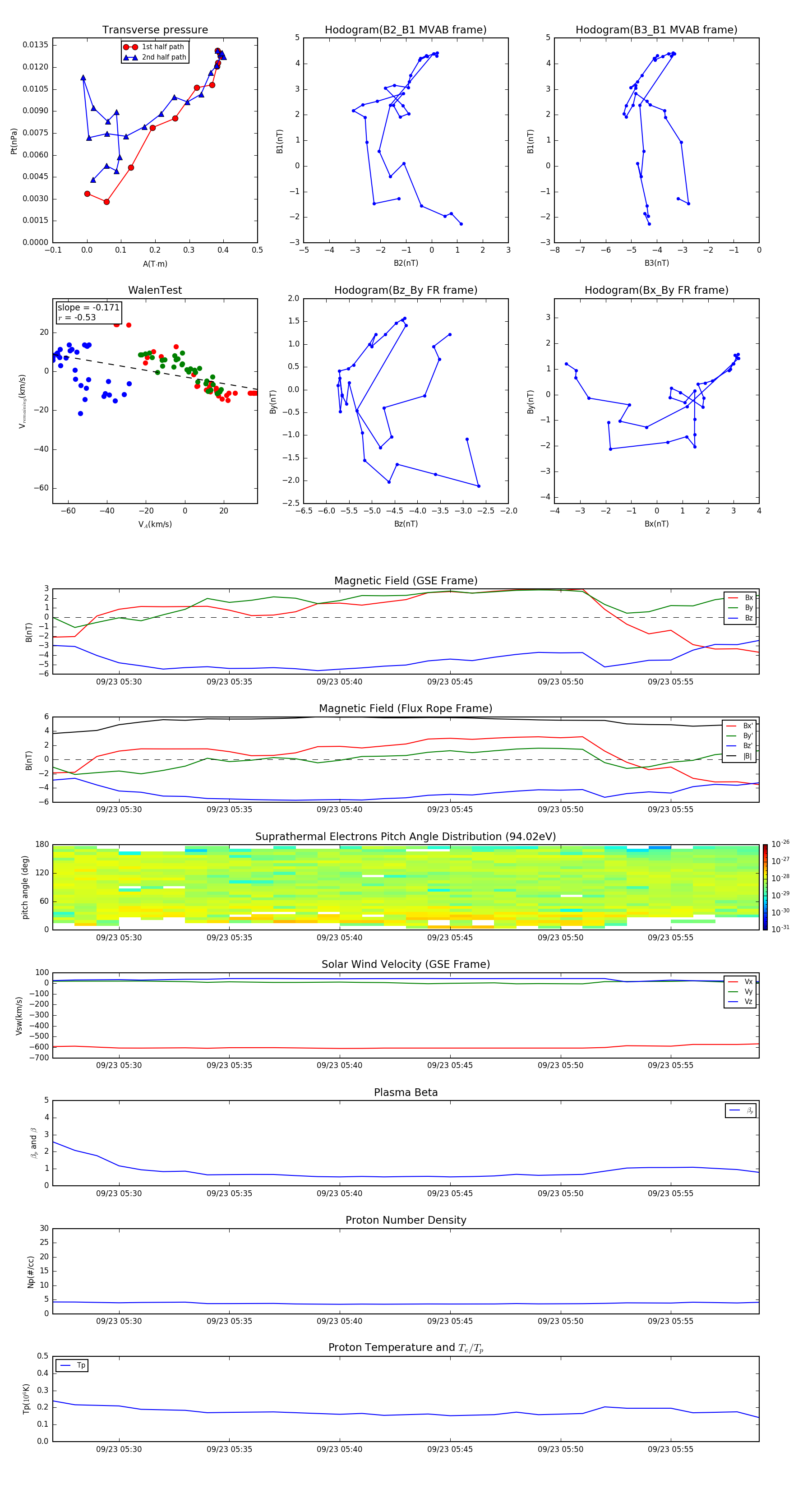This screenshot has height=1489, width=812.
Task: Click the "pitch angle (deg)" axis label
Action: pyautogui.click(x=25, y=887)
